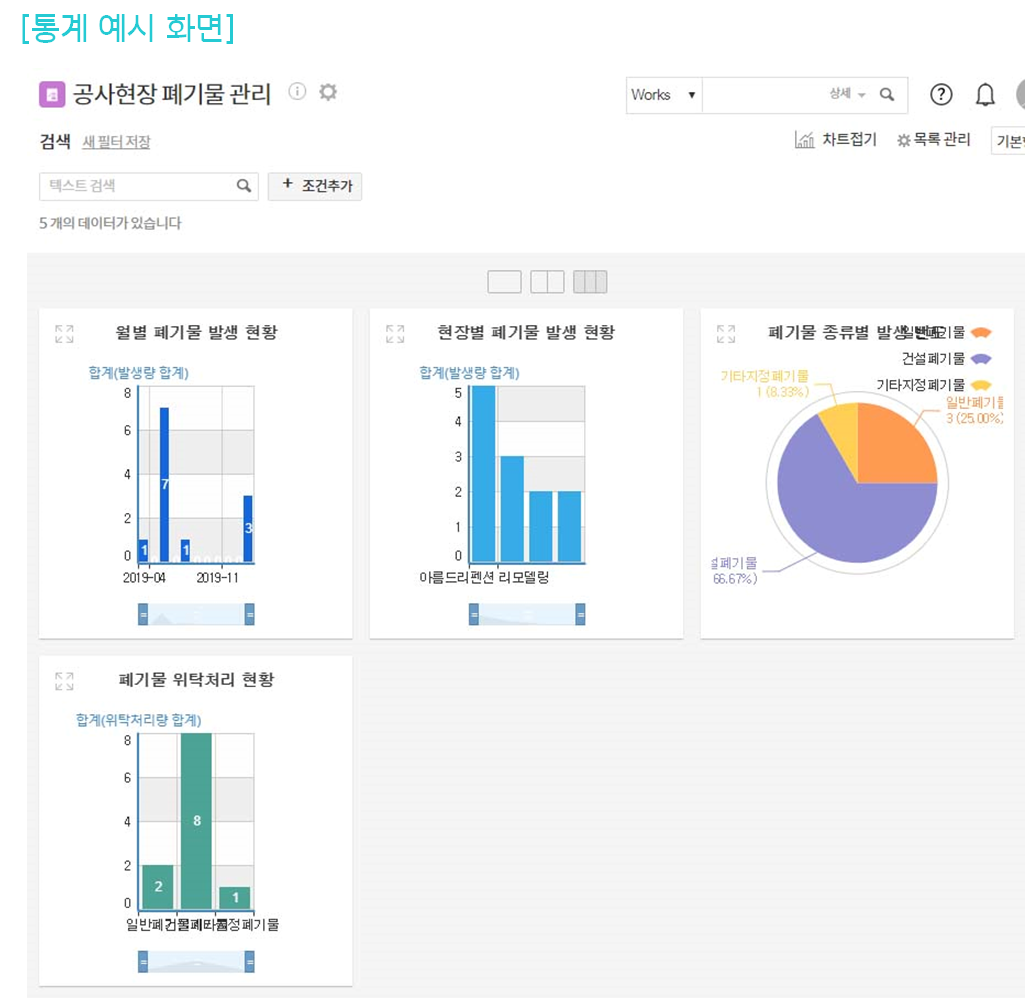
Task: Select the three-column chart layout
Action: click(590, 282)
